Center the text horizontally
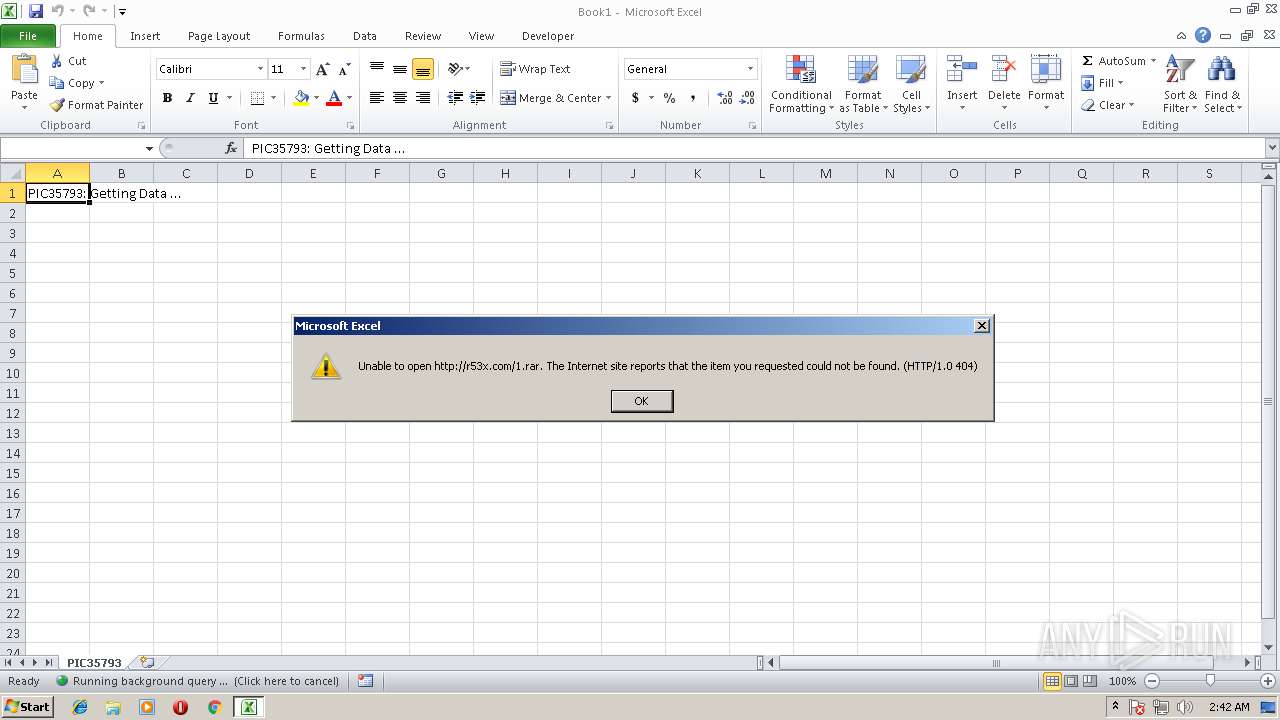This screenshot has width=1280, height=720. [x=400, y=98]
